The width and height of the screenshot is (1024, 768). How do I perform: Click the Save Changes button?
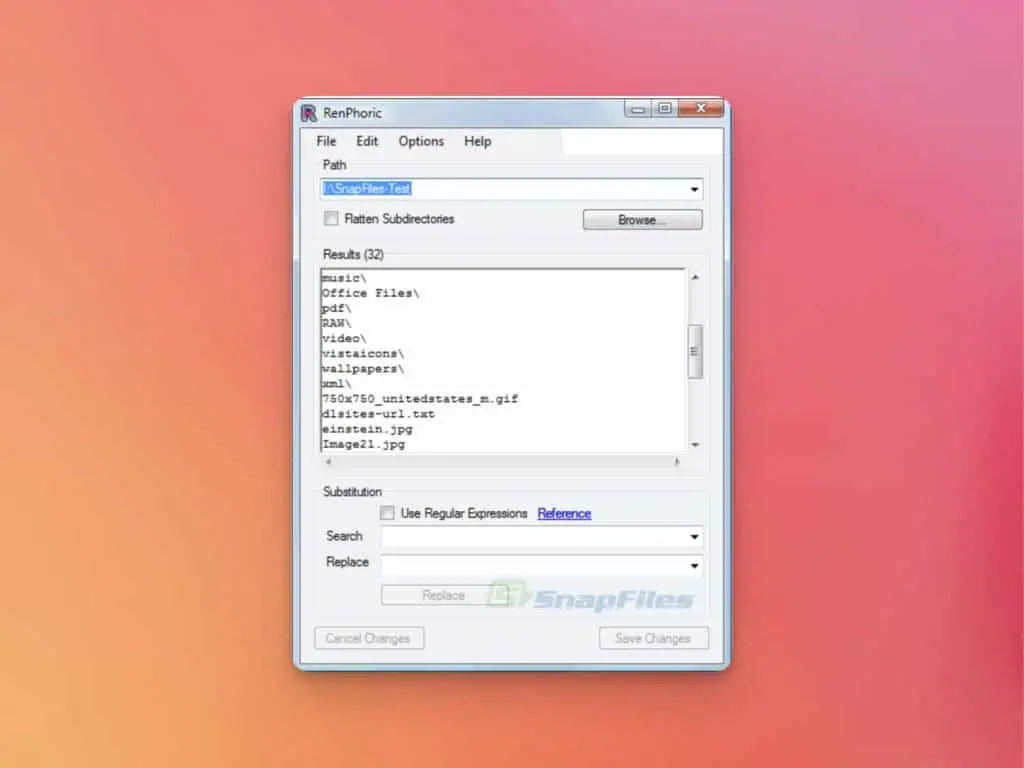tap(653, 638)
